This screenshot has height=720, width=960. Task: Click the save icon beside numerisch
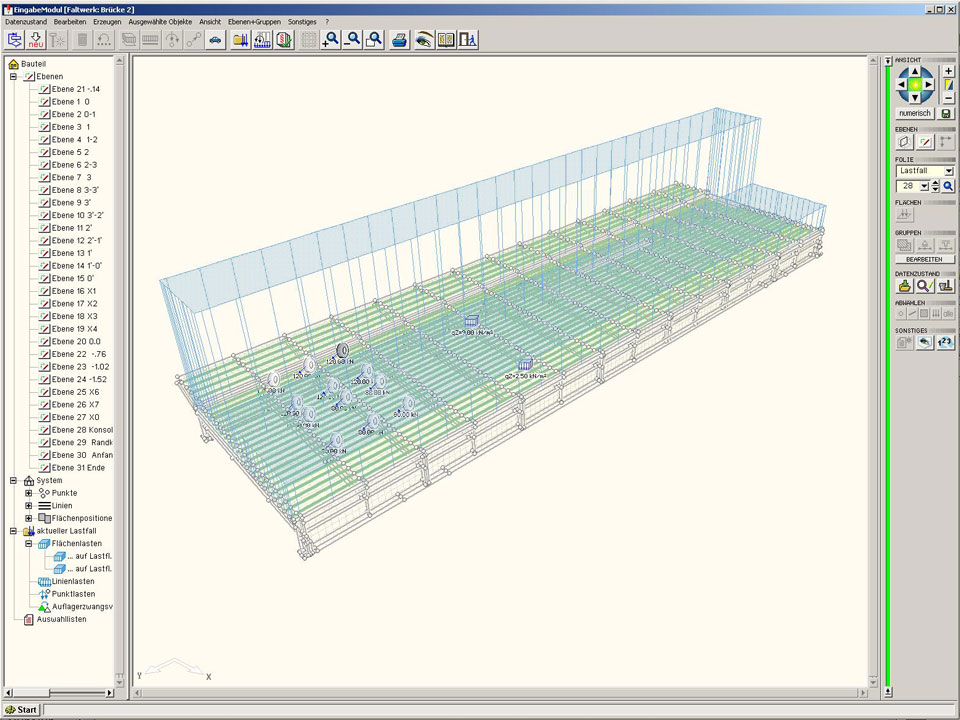pos(946,113)
